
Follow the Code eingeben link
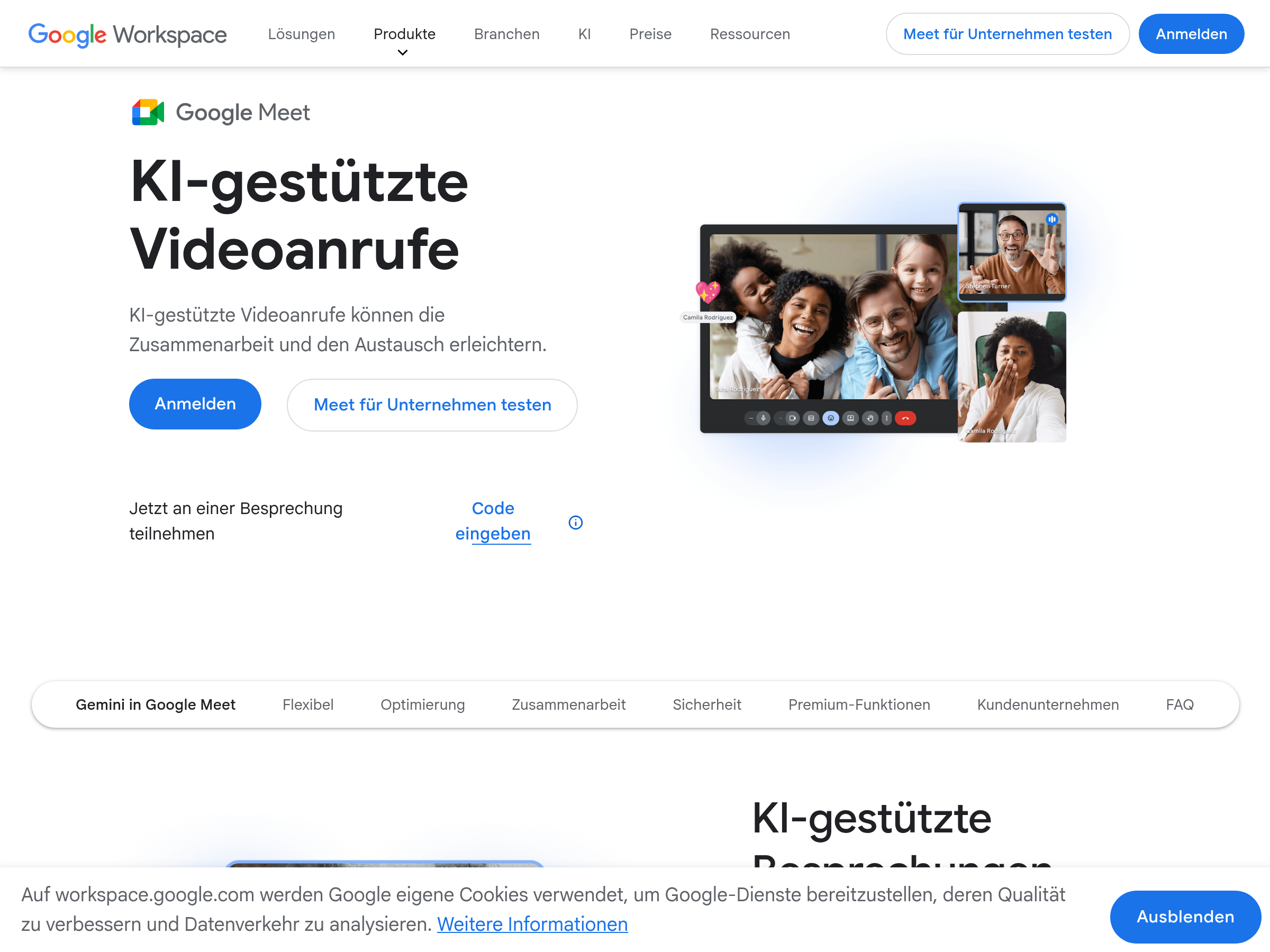[x=493, y=521]
